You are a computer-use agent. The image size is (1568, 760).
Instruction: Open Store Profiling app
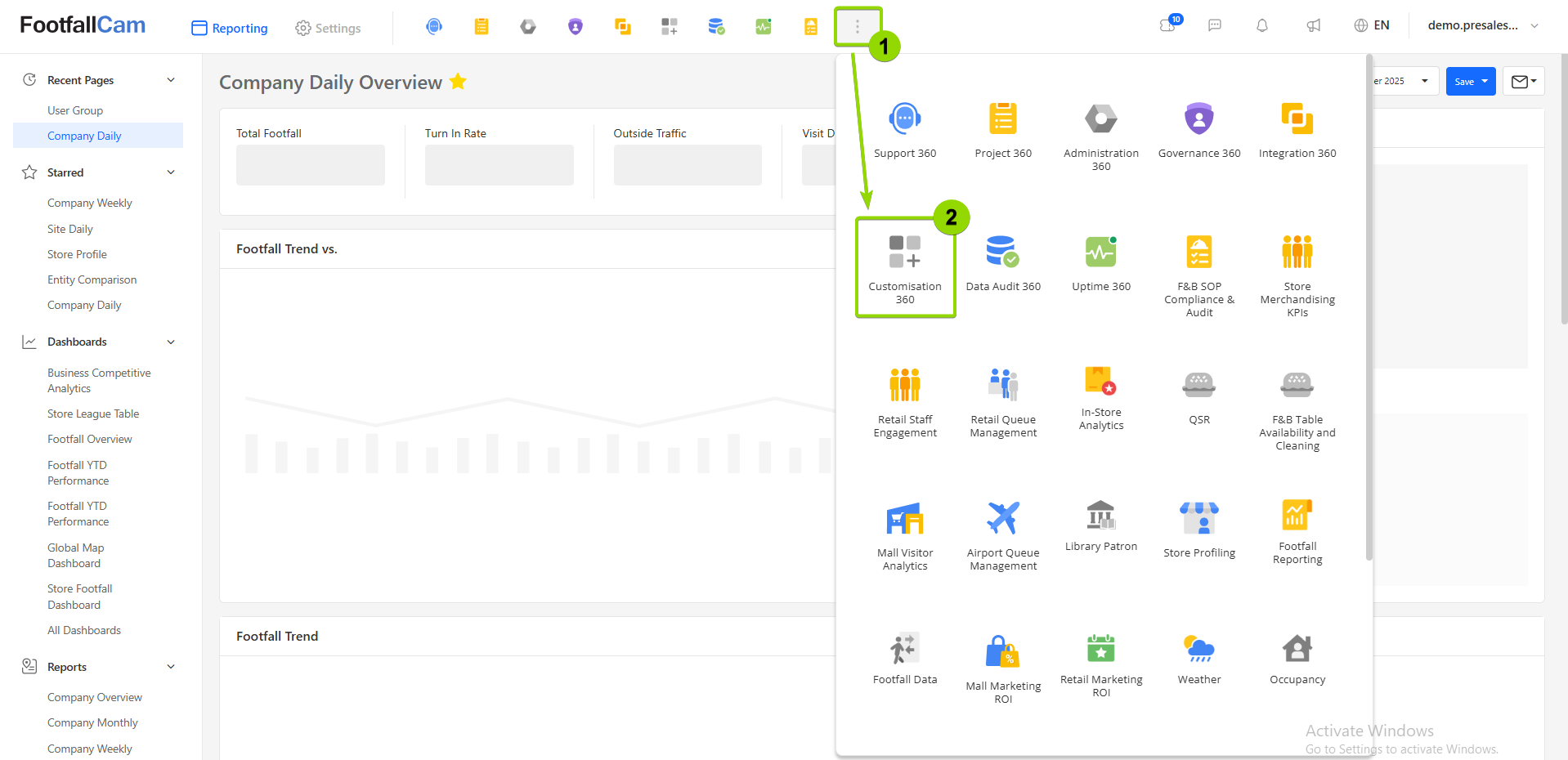1199,530
